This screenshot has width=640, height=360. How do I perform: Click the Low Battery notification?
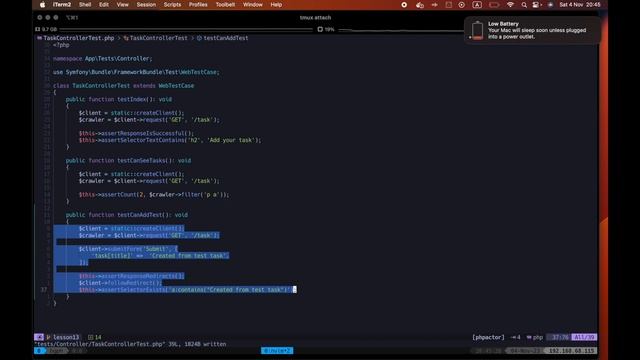click(533, 30)
